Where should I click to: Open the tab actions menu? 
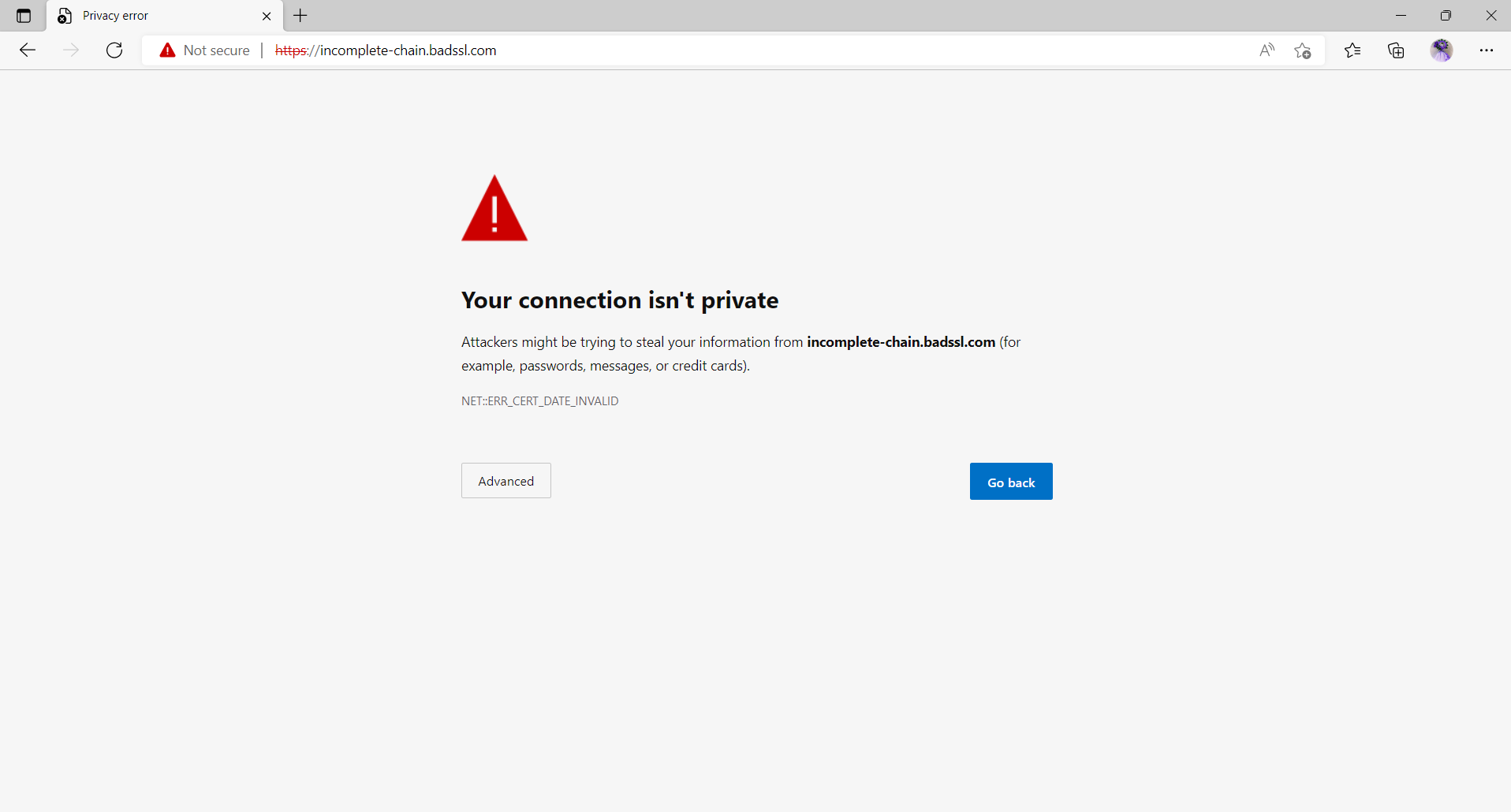pyautogui.click(x=23, y=15)
